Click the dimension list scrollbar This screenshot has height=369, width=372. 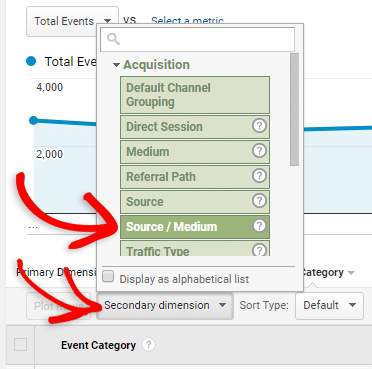pyautogui.click(x=294, y=109)
